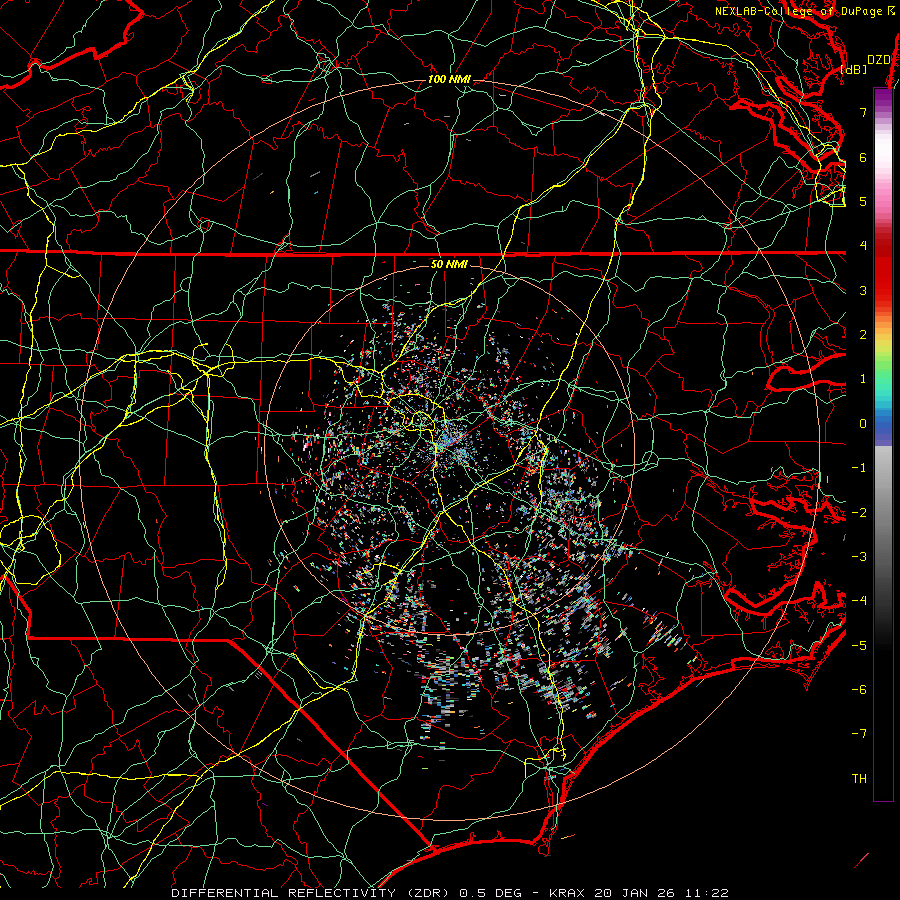The image size is (900, 900).
Task: Click the "[dB]" unit label above the scale
Action: tap(854, 69)
